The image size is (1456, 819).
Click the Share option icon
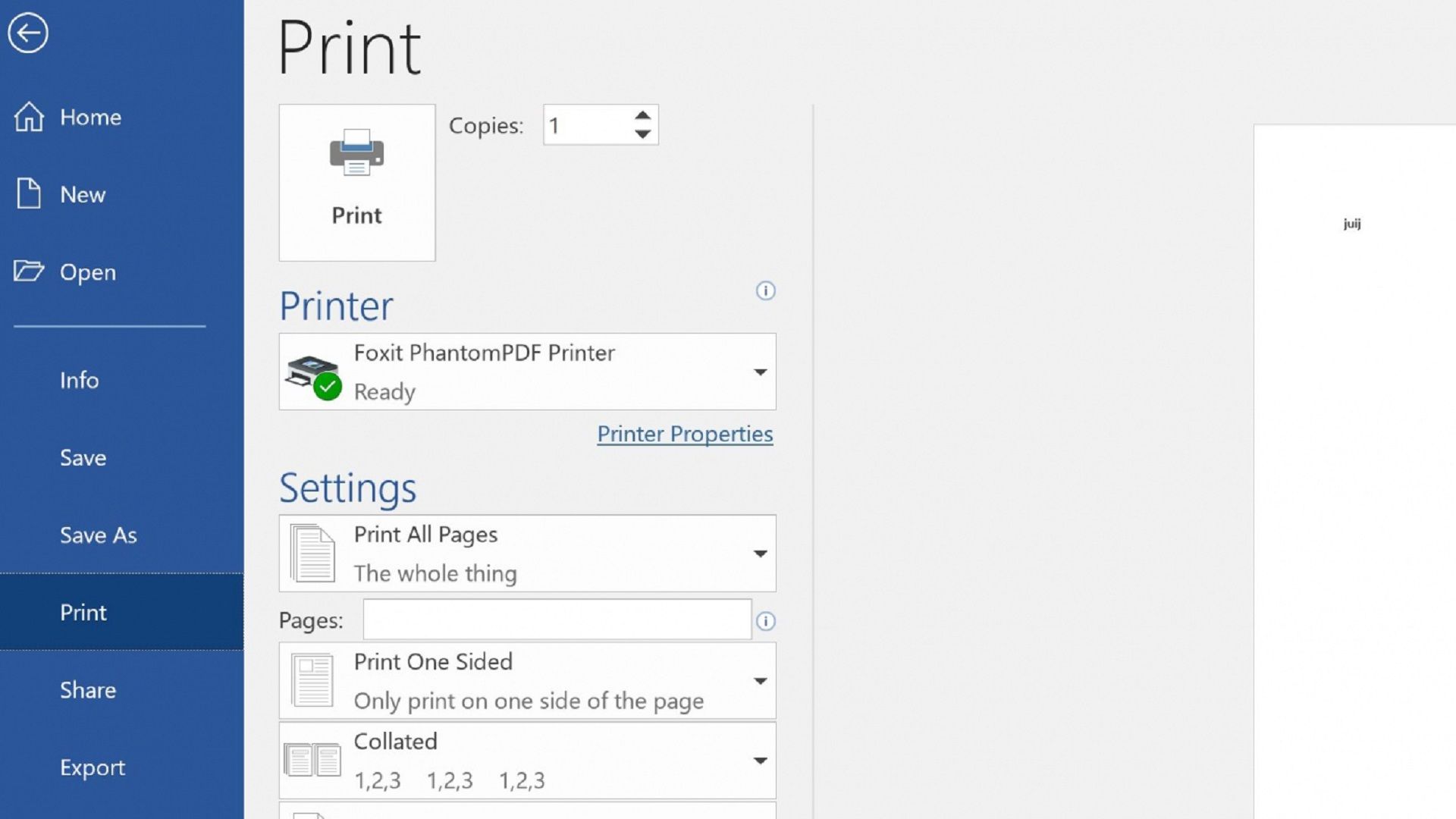tap(87, 689)
